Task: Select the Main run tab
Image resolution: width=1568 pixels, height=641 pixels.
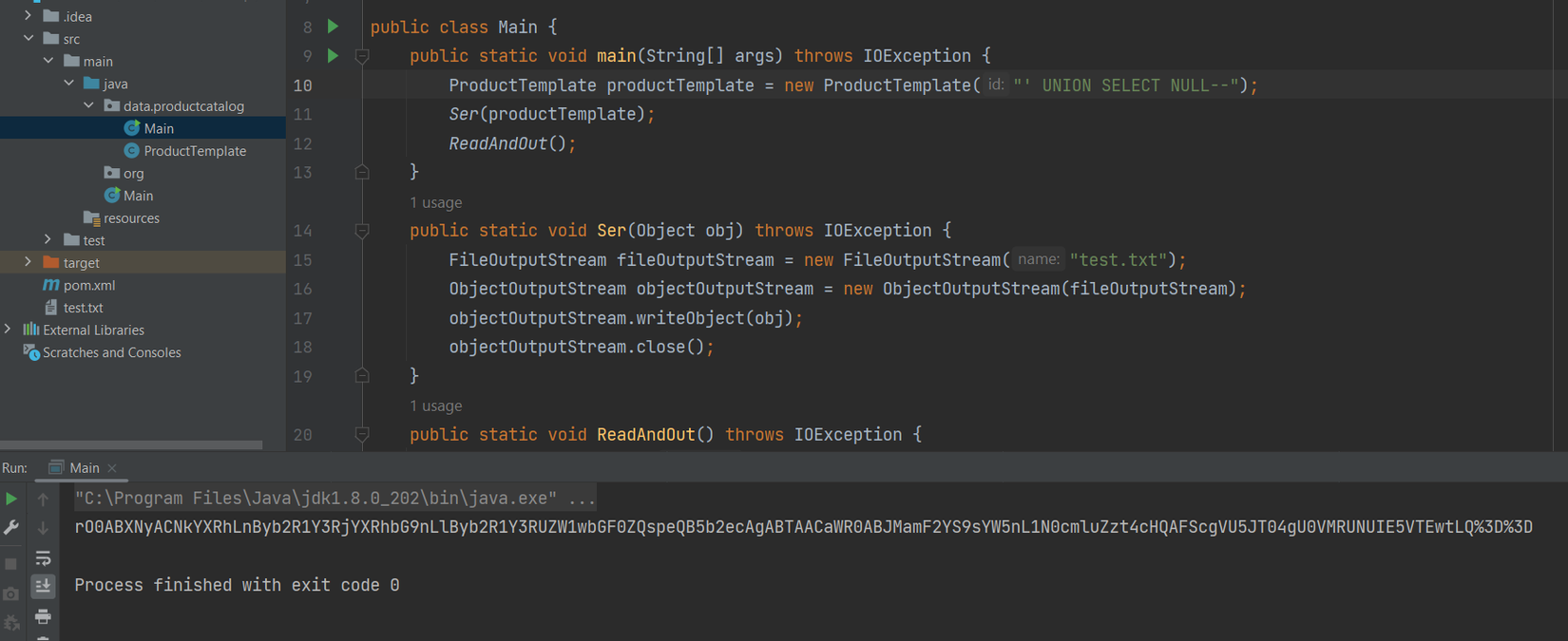Action: click(x=83, y=467)
